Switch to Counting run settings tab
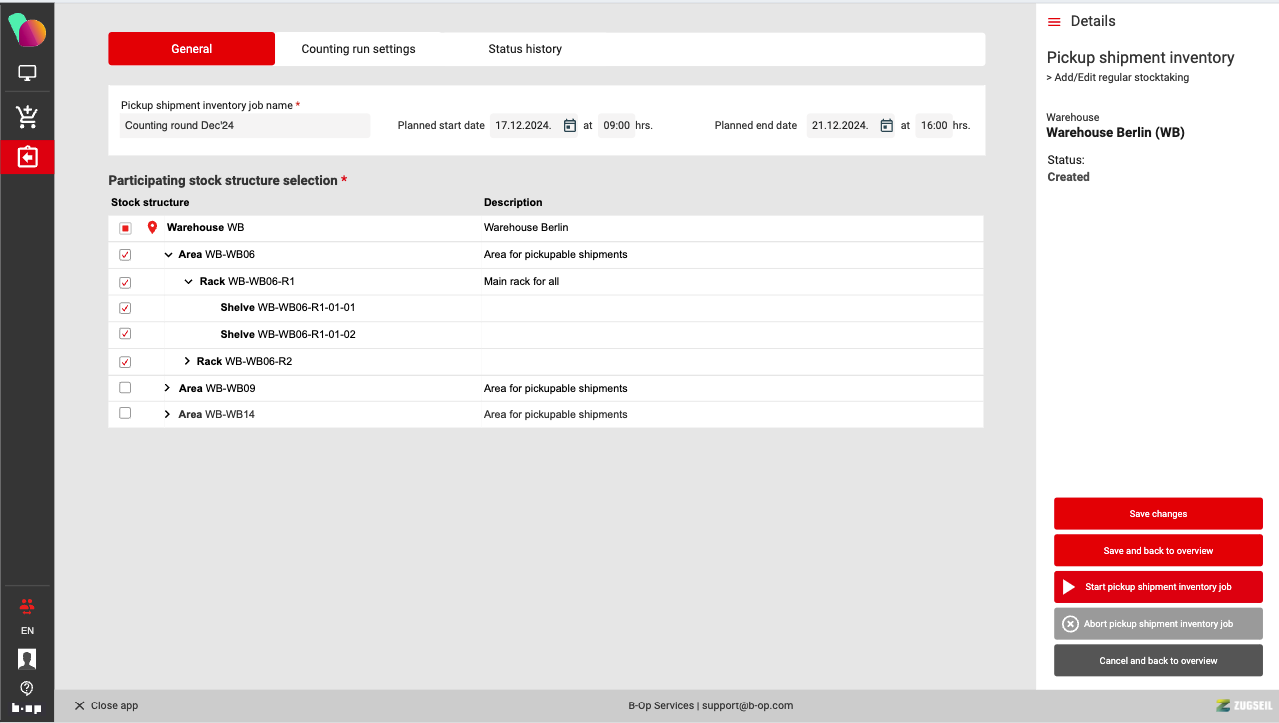 point(358,49)
